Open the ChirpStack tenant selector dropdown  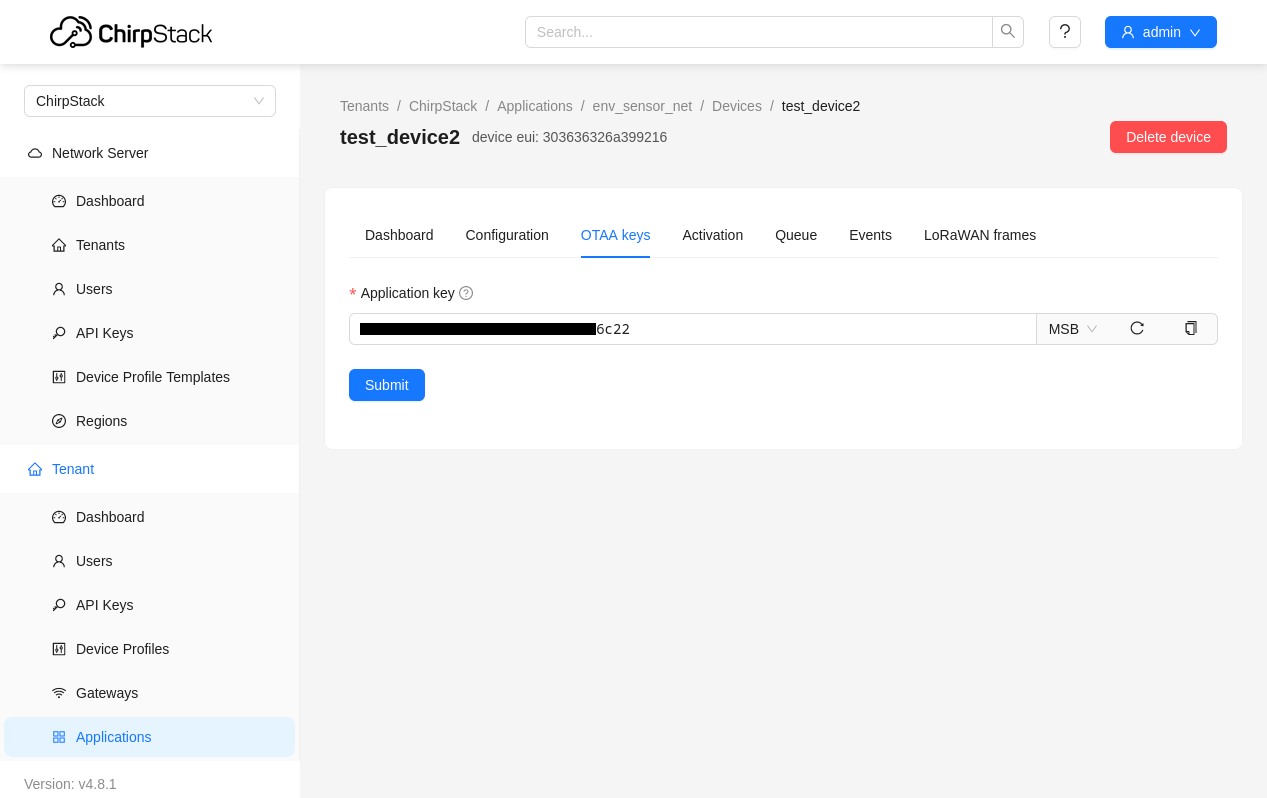150,101
